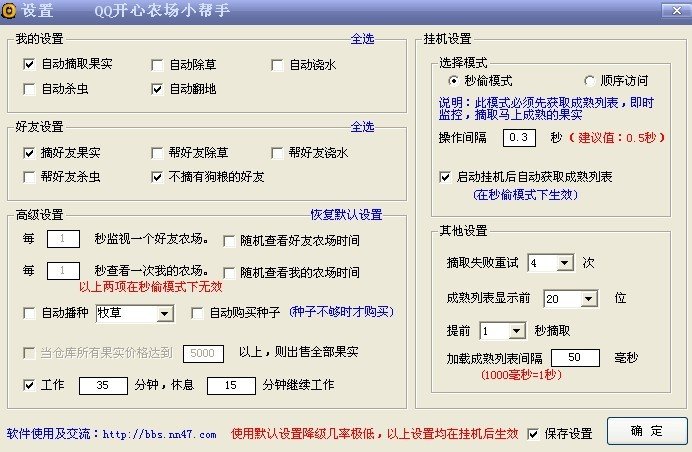Toggle 不摘有狗粮的好友 checkbox
This screenshot has width=692, height=452.
157,177
